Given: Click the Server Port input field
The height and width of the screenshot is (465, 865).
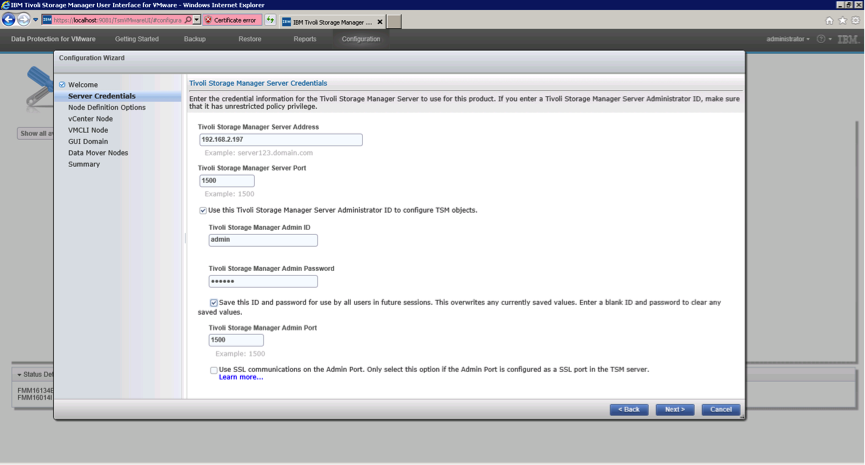Looking at the screenshot, I should [227, 181].
